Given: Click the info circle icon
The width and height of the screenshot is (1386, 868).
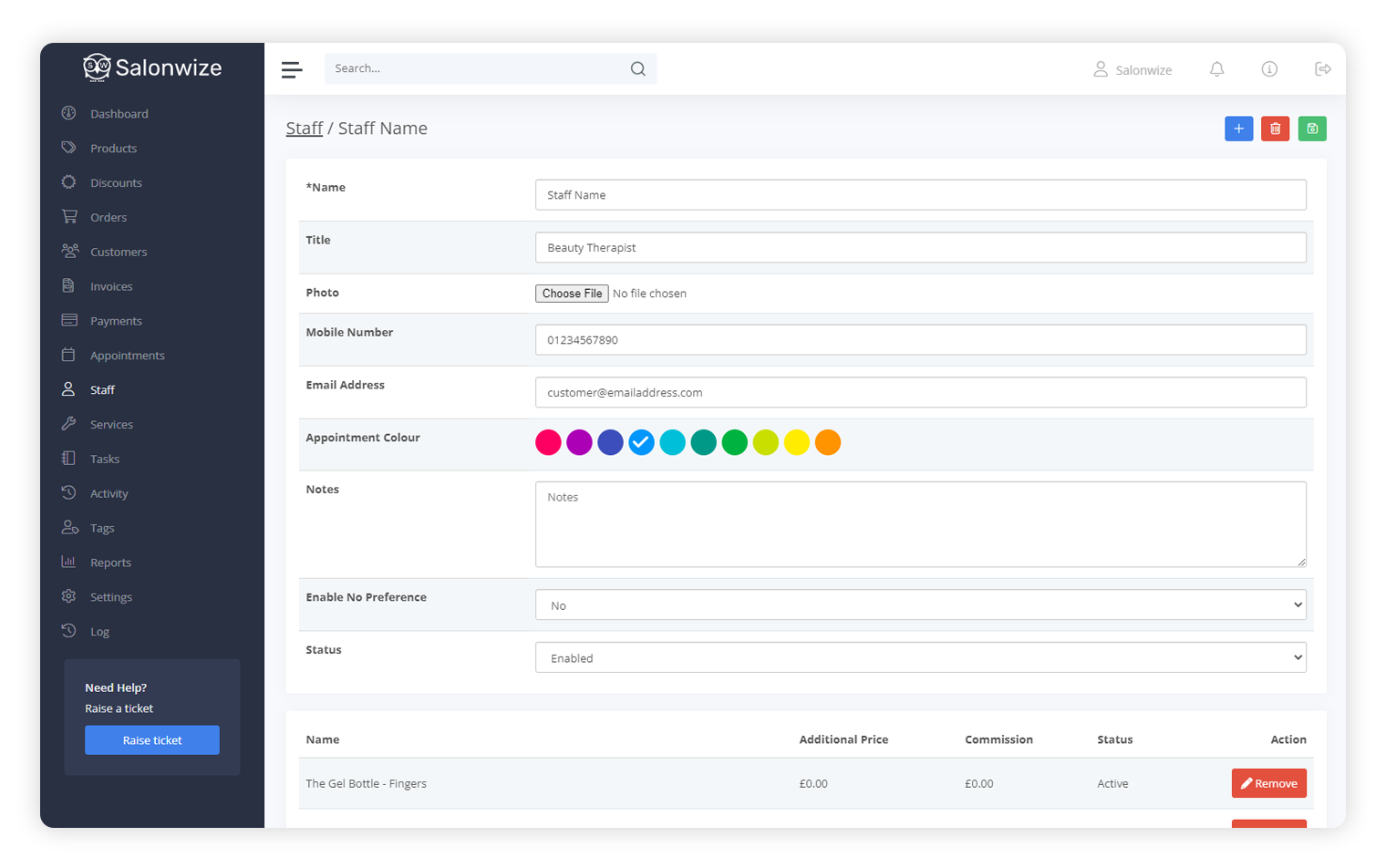Looking at the screenshot, I should pyautogui.click(x=1268, y=69).
